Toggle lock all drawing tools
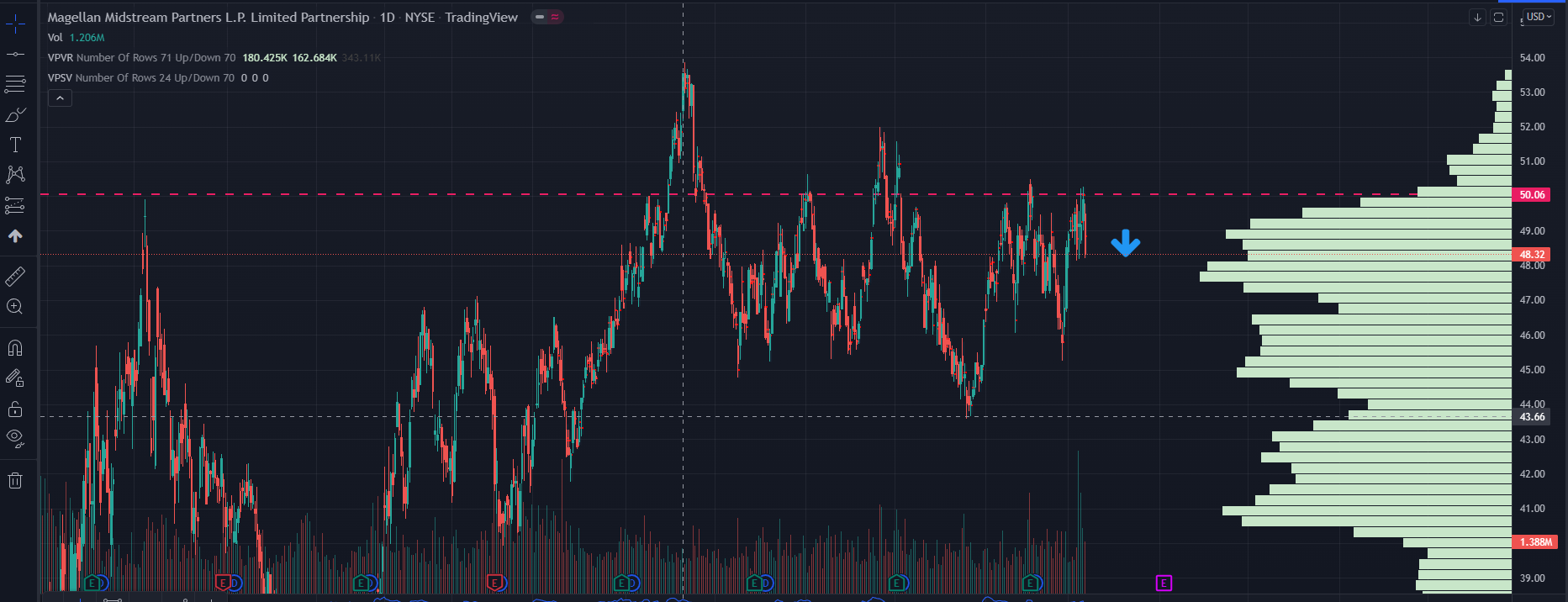This screenshot has width=1568, height=602. 15,409
